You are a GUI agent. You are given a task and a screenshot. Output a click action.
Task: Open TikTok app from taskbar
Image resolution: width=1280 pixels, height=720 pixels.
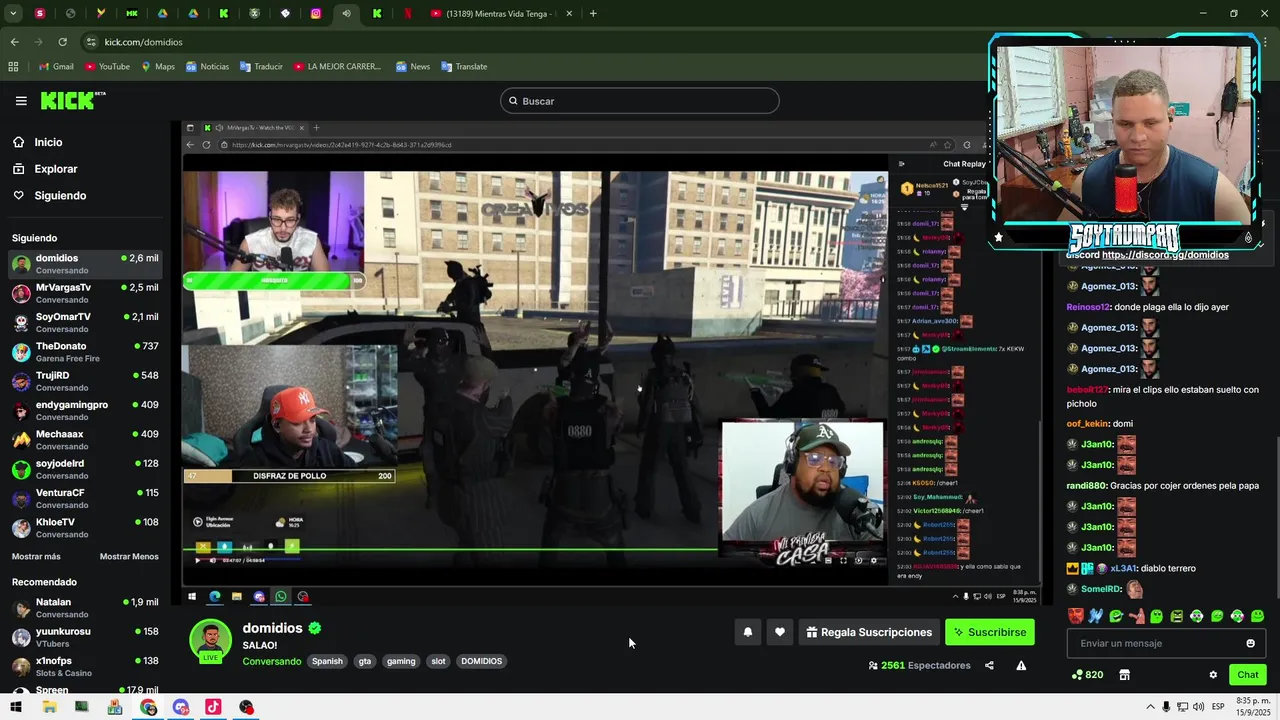pyautogui.click(x=213, y=708)
